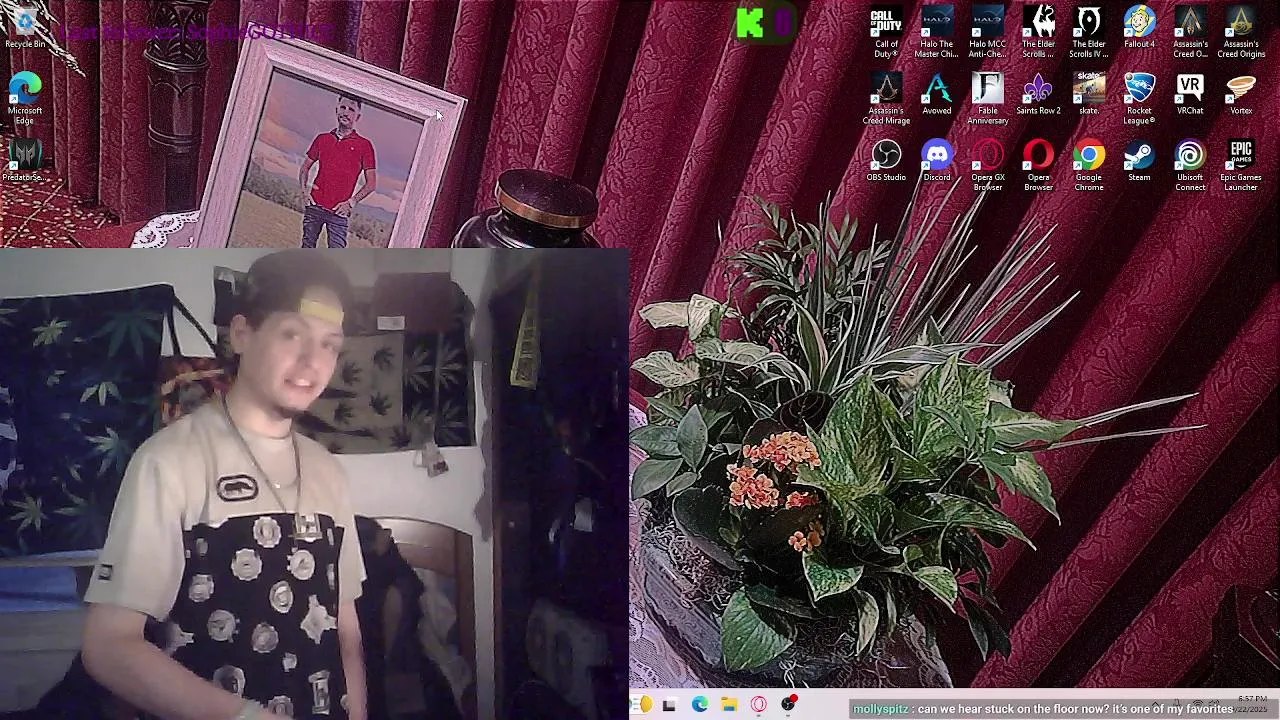Select the Vortex mod manager shortcut
The height and width of the screenshot is (720, 1280).
[1241, 94]
